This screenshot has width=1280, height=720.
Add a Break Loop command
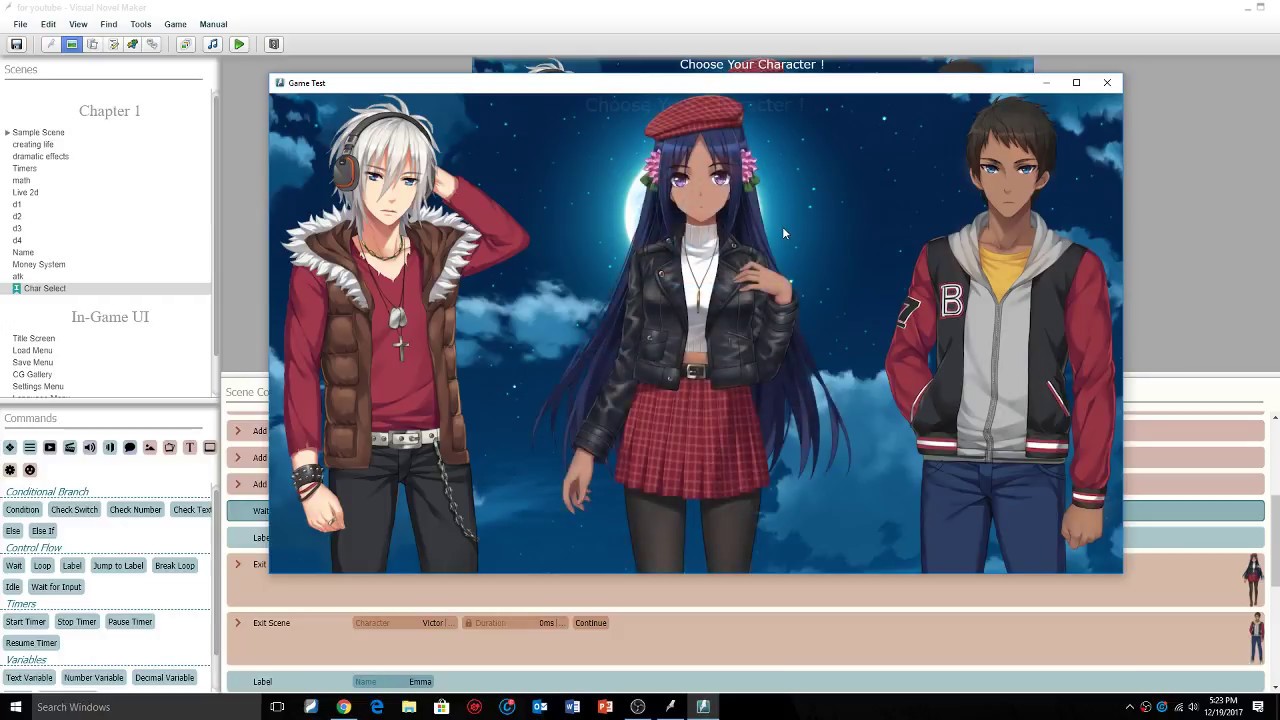pyautogui.click(x=175, y=566)
